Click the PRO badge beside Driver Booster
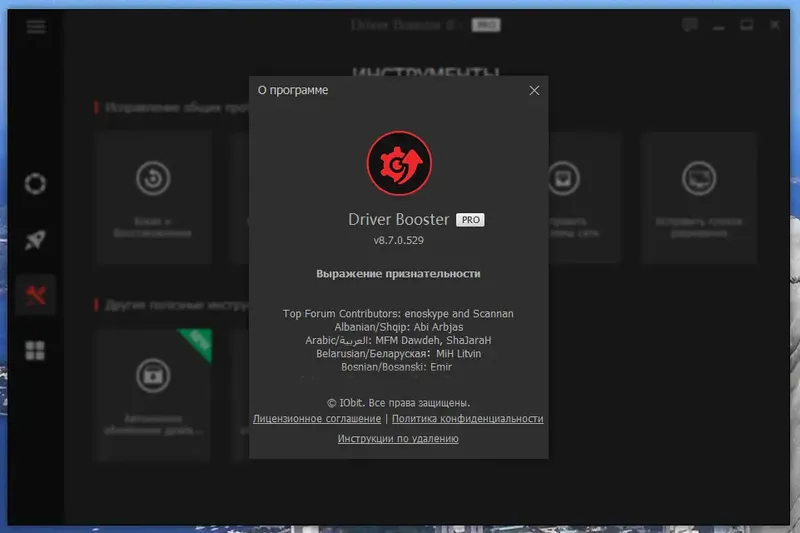 pyautogui.click(x=470, y=220)
